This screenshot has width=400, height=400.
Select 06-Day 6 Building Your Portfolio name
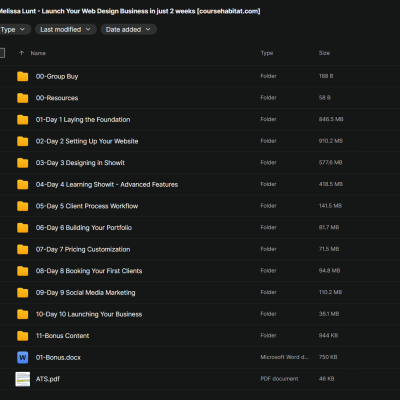point(84,228)
